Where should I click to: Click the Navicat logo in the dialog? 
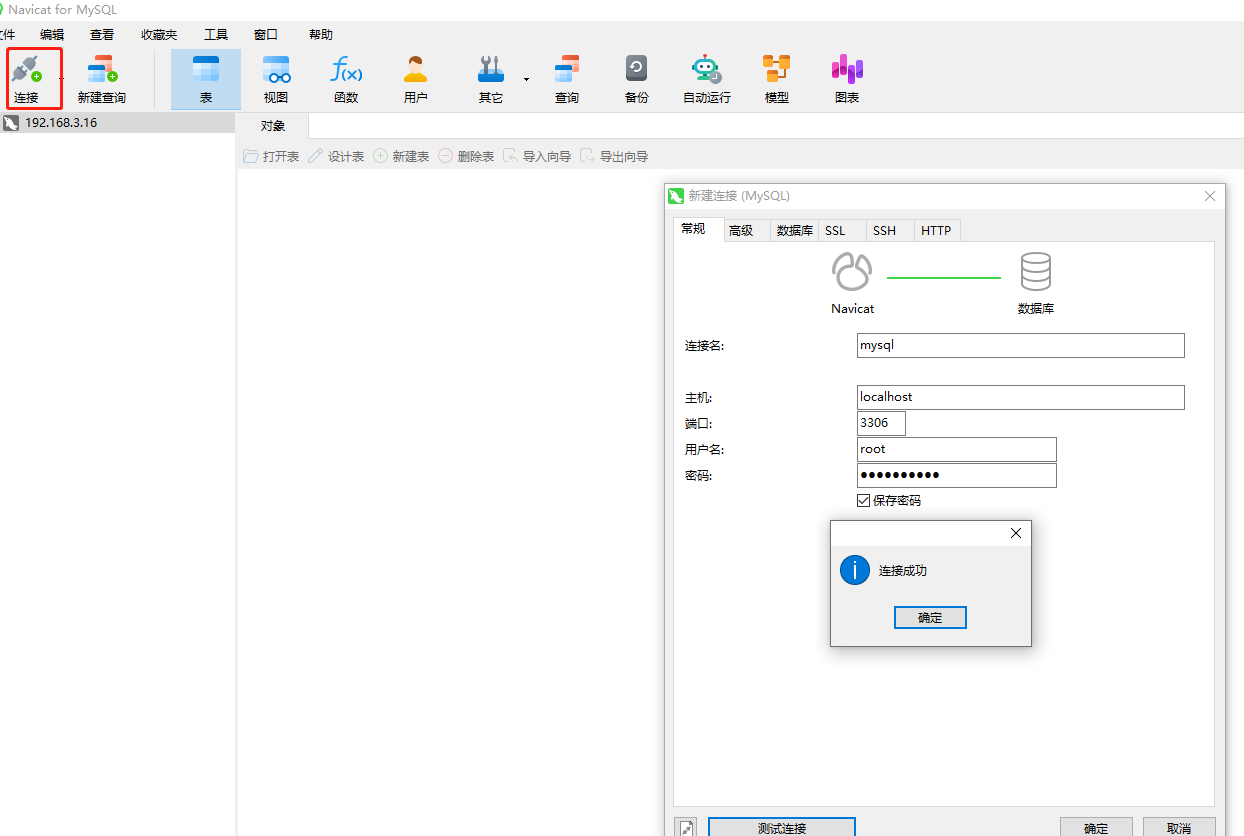[852, 272]
